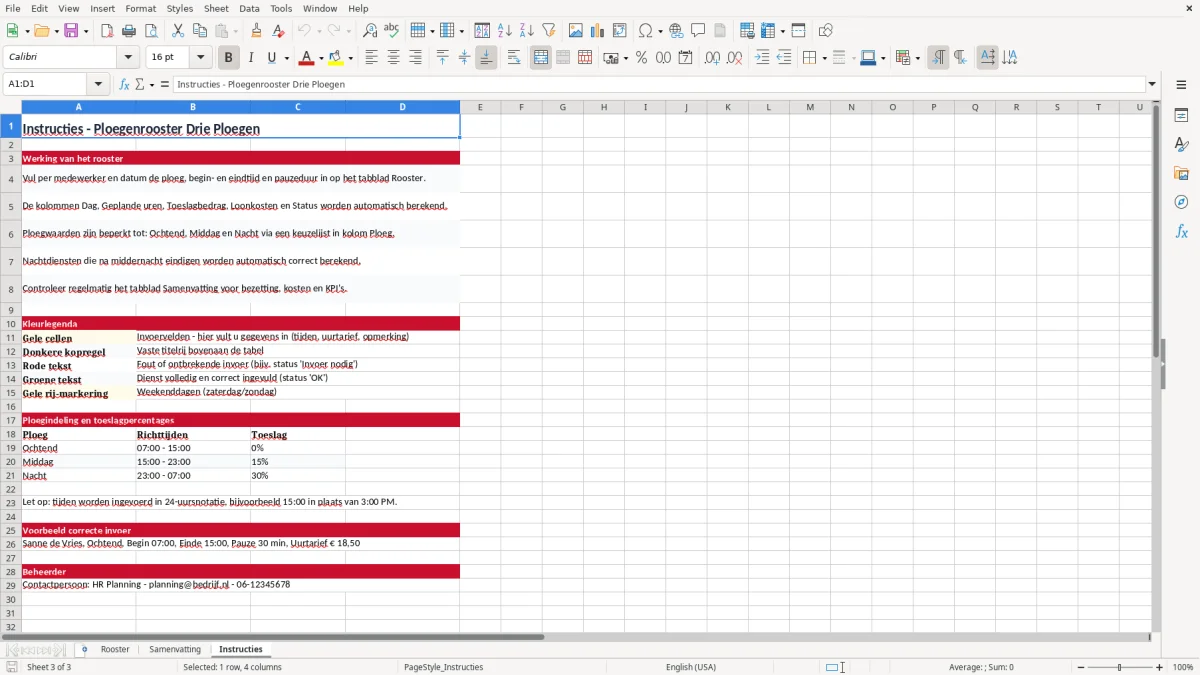The image size is (1200, 675).
Task: Expand the formula bar arrow
Action: point(1152,84)
